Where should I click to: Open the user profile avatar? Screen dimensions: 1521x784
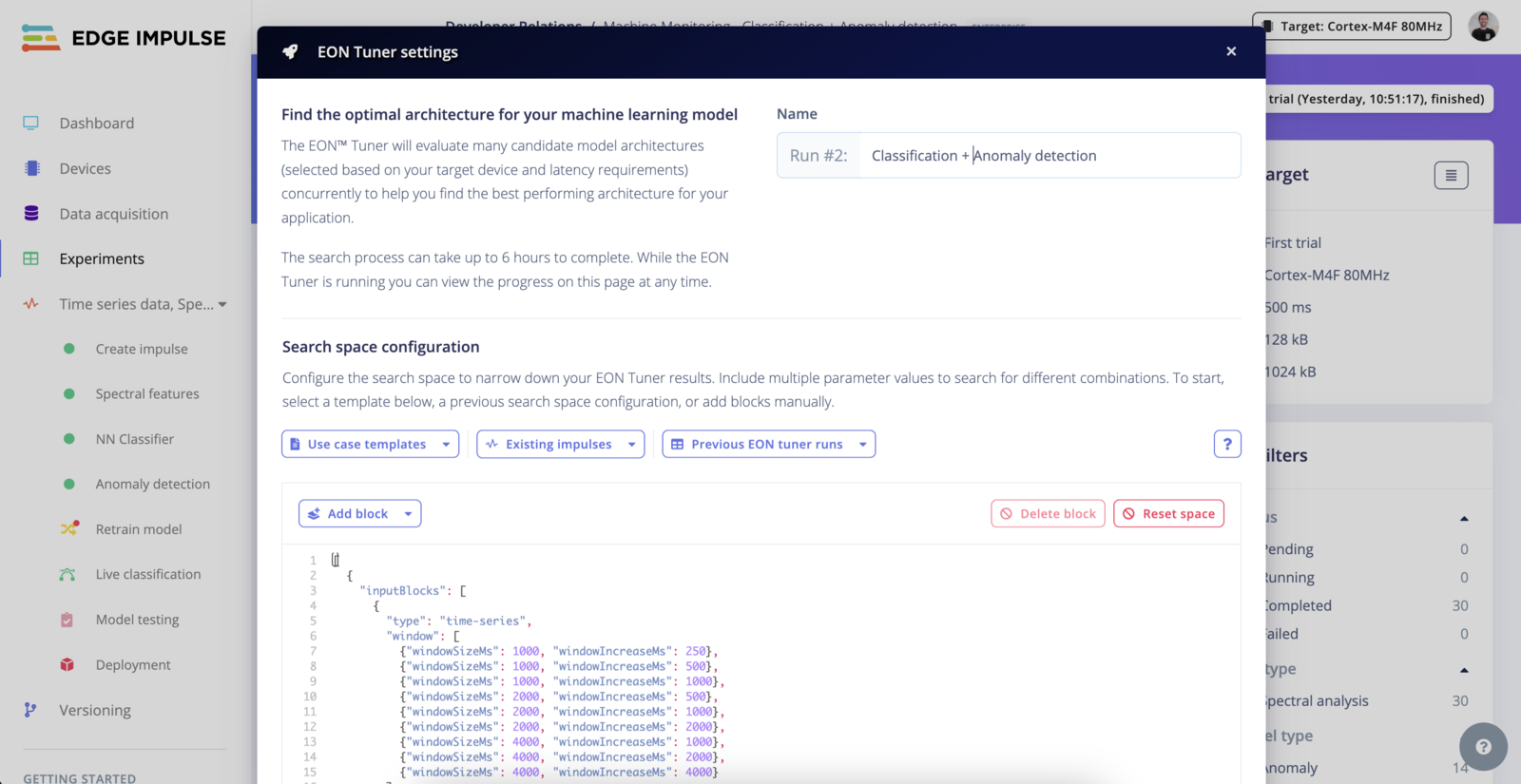(1483, 27)
